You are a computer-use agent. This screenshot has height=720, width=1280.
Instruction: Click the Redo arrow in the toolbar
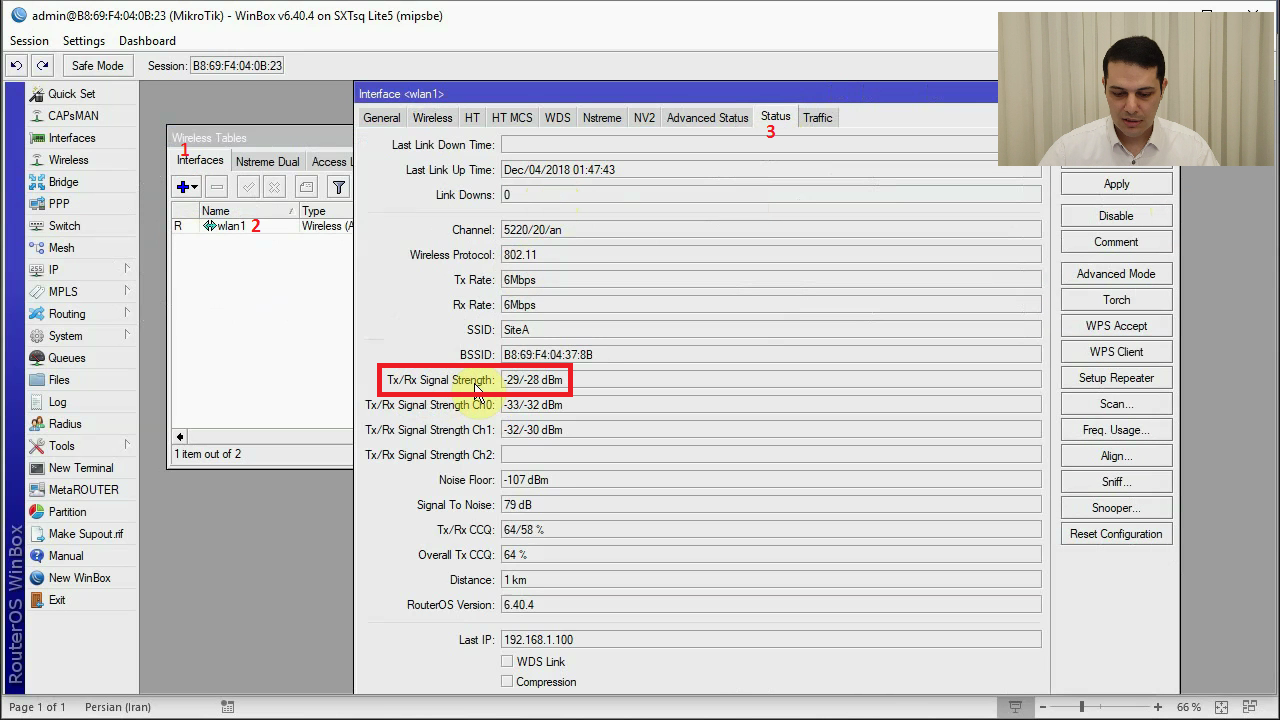(42, 66)
